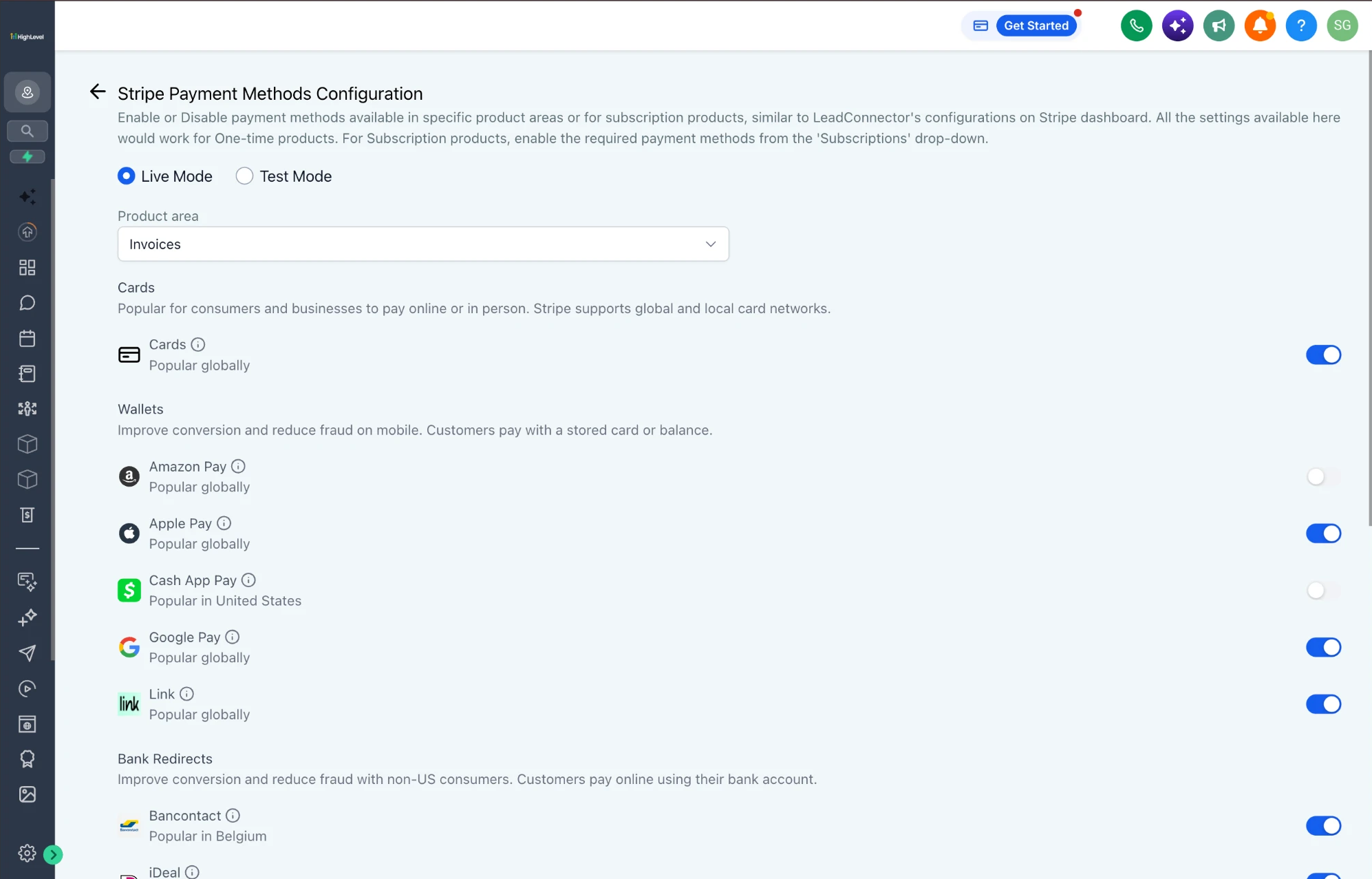Open the SG user avatar menu
1372x879 pixels.
(x=1342, y=26)
